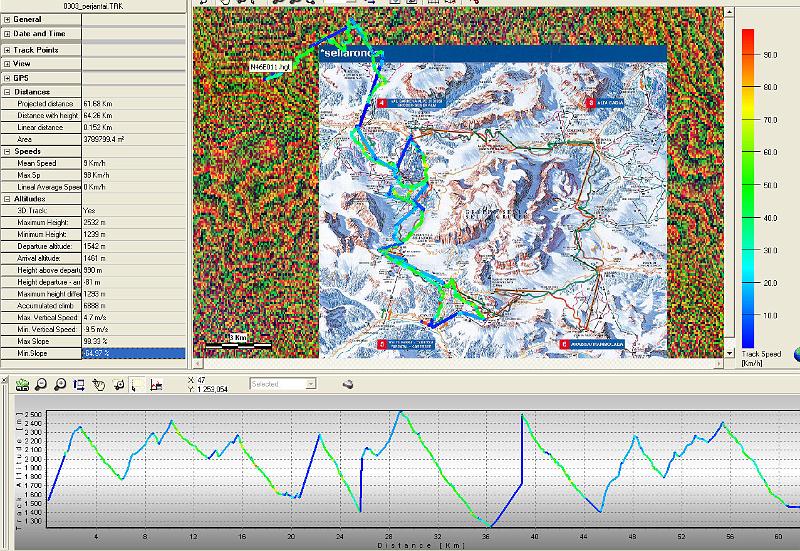Image resolution: width=800 pixels, height=551 pixels.
Task: Click the map vertical scrollbar up arrow
Action: 730,11
